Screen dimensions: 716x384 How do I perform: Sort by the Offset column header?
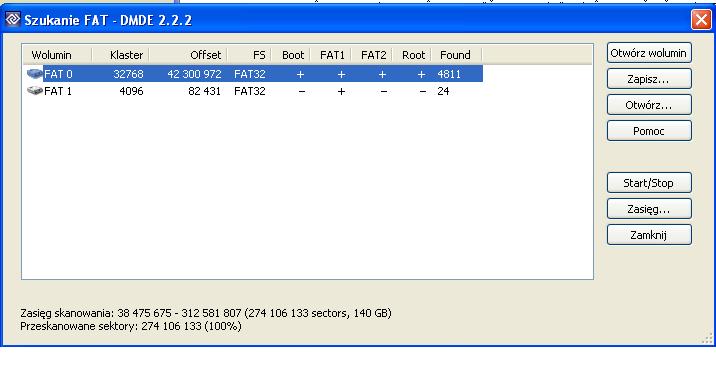point(188,55)
